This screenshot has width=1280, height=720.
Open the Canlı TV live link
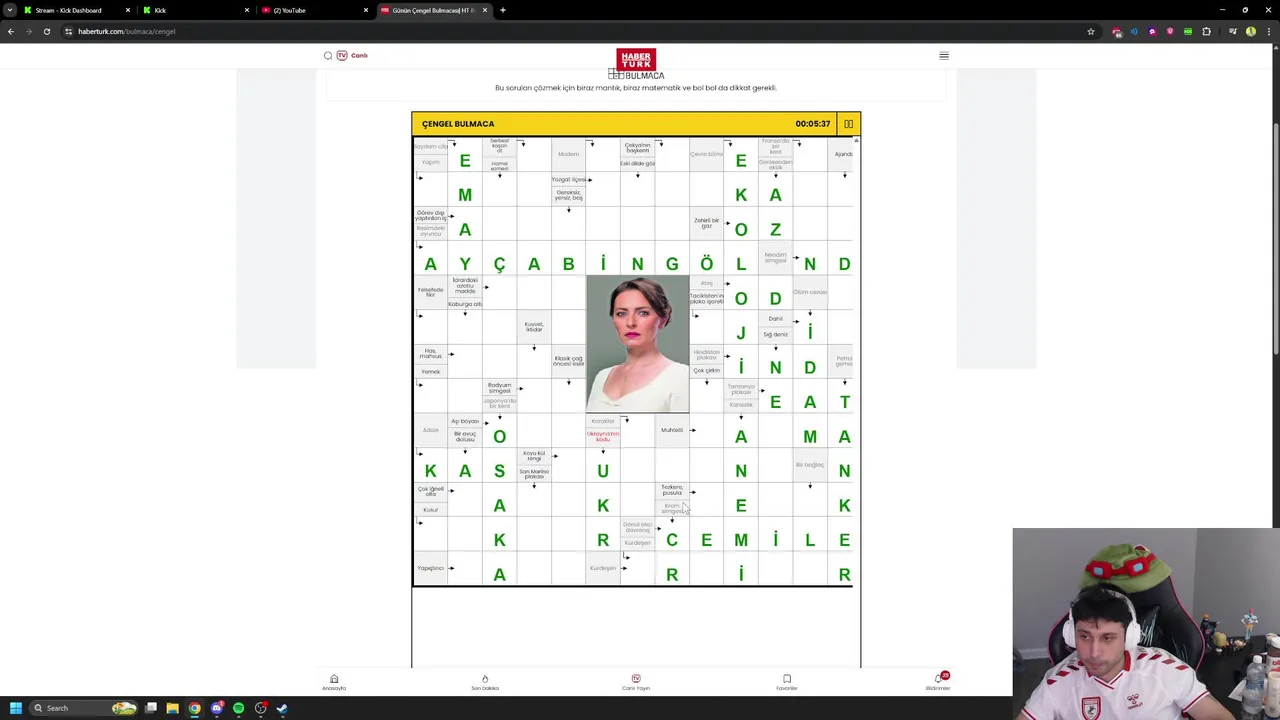[353, 56]
